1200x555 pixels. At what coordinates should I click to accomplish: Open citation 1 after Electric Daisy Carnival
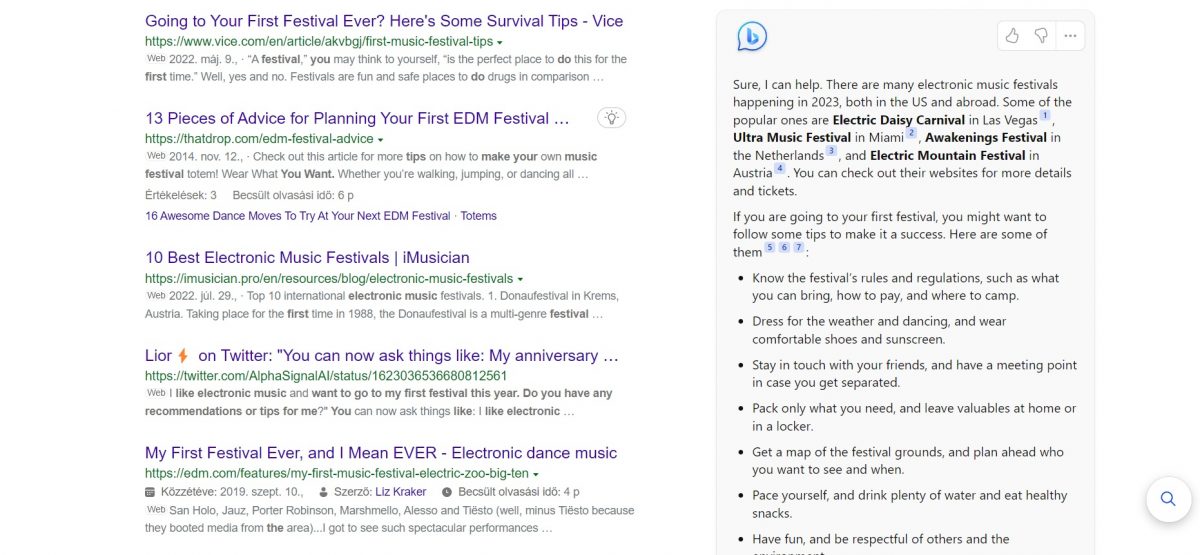pyautogui.click(x=1045, y=116)
